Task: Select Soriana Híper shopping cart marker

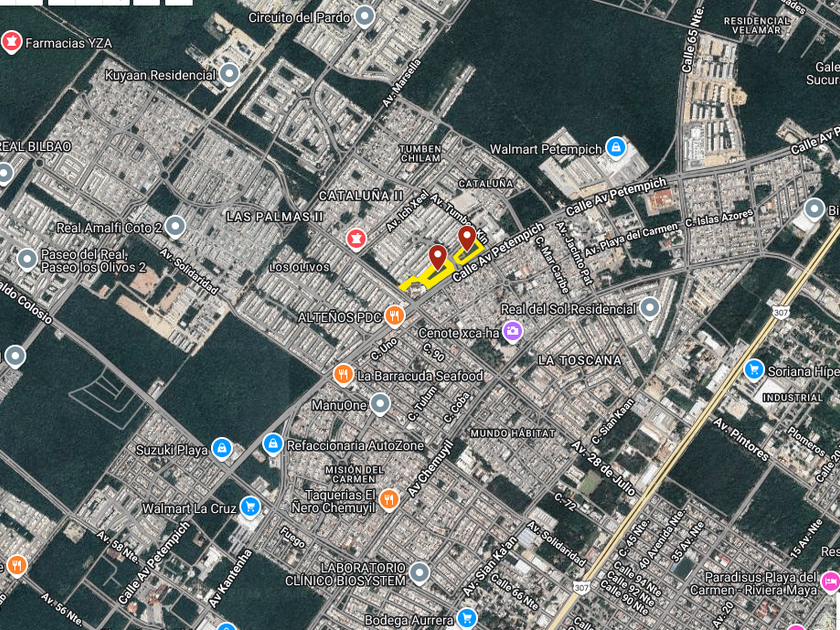Action: 754,370
